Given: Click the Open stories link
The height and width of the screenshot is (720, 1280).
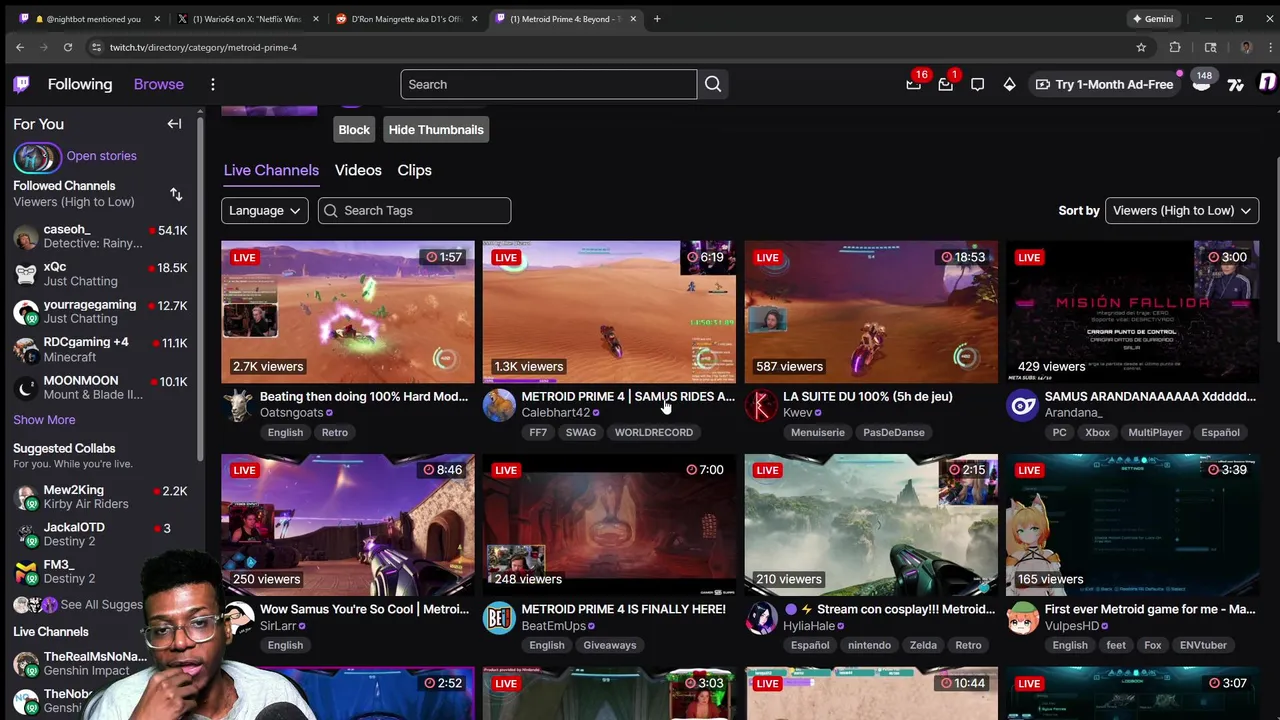Looking at the screenshot, I should pos(101,156).
